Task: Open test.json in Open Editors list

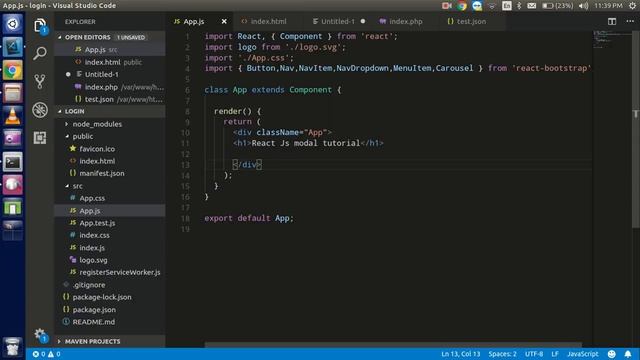Action: pyautogui.click(x=110, y=99)
